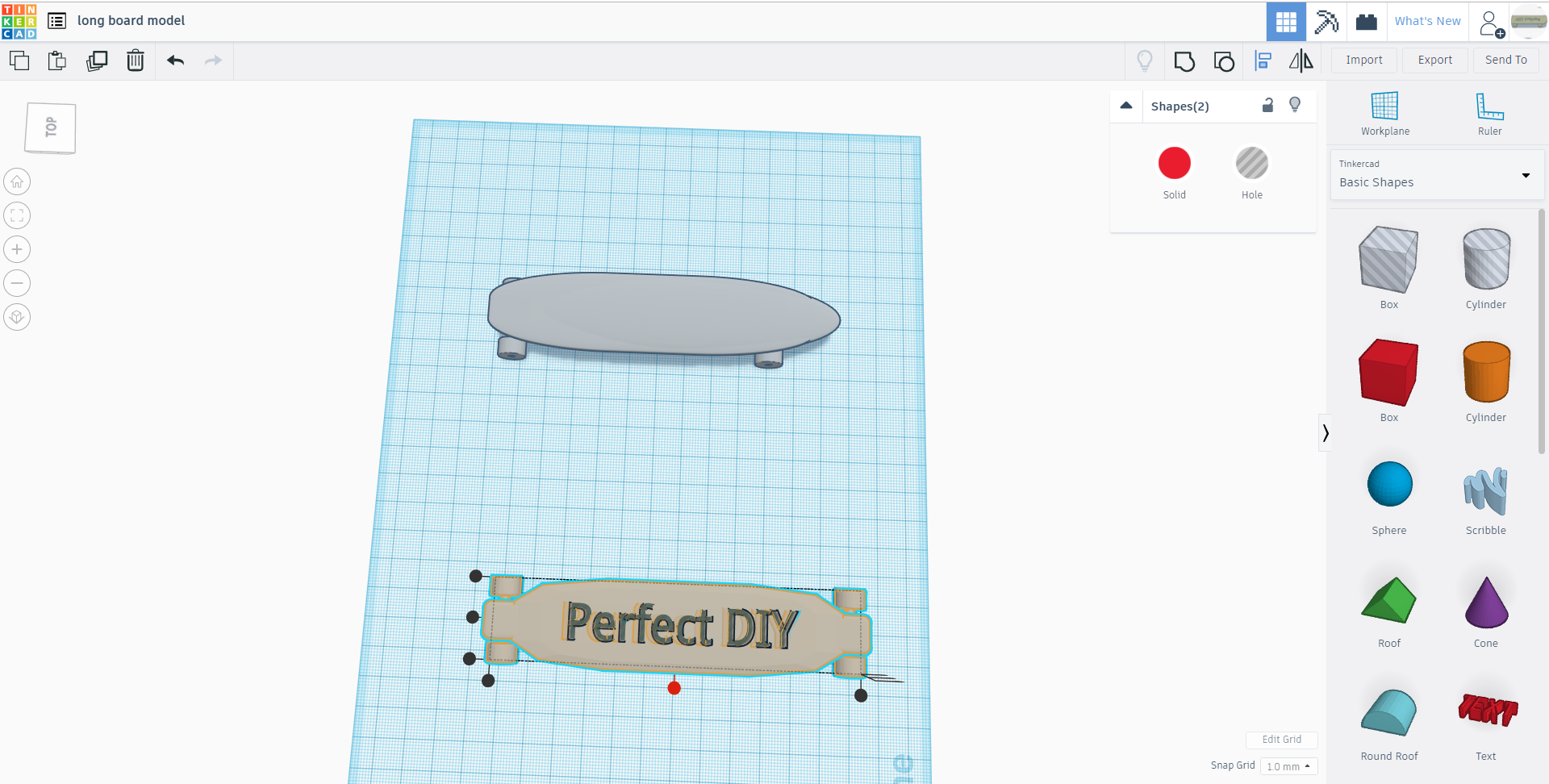The height and width of the screenshot is (784, 1549).
Task: Select the Workplane tool
Action: [x=1385, y=114]
